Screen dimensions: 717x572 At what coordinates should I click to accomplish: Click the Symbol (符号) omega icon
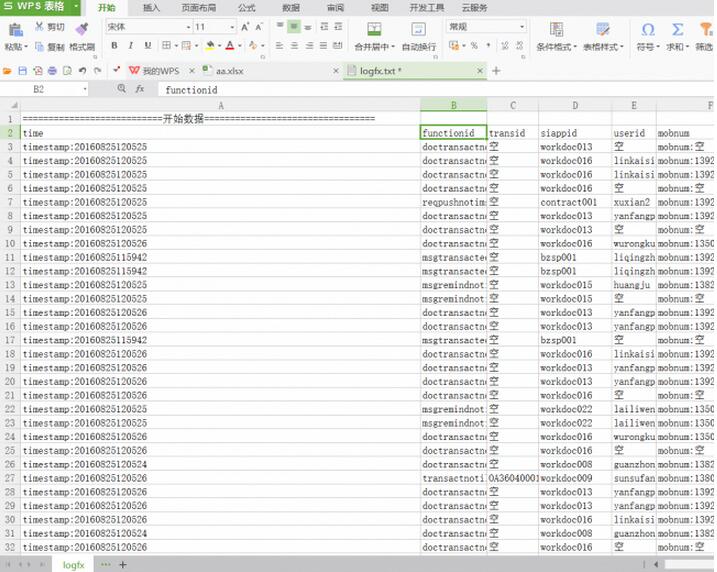tap(647, 30)
